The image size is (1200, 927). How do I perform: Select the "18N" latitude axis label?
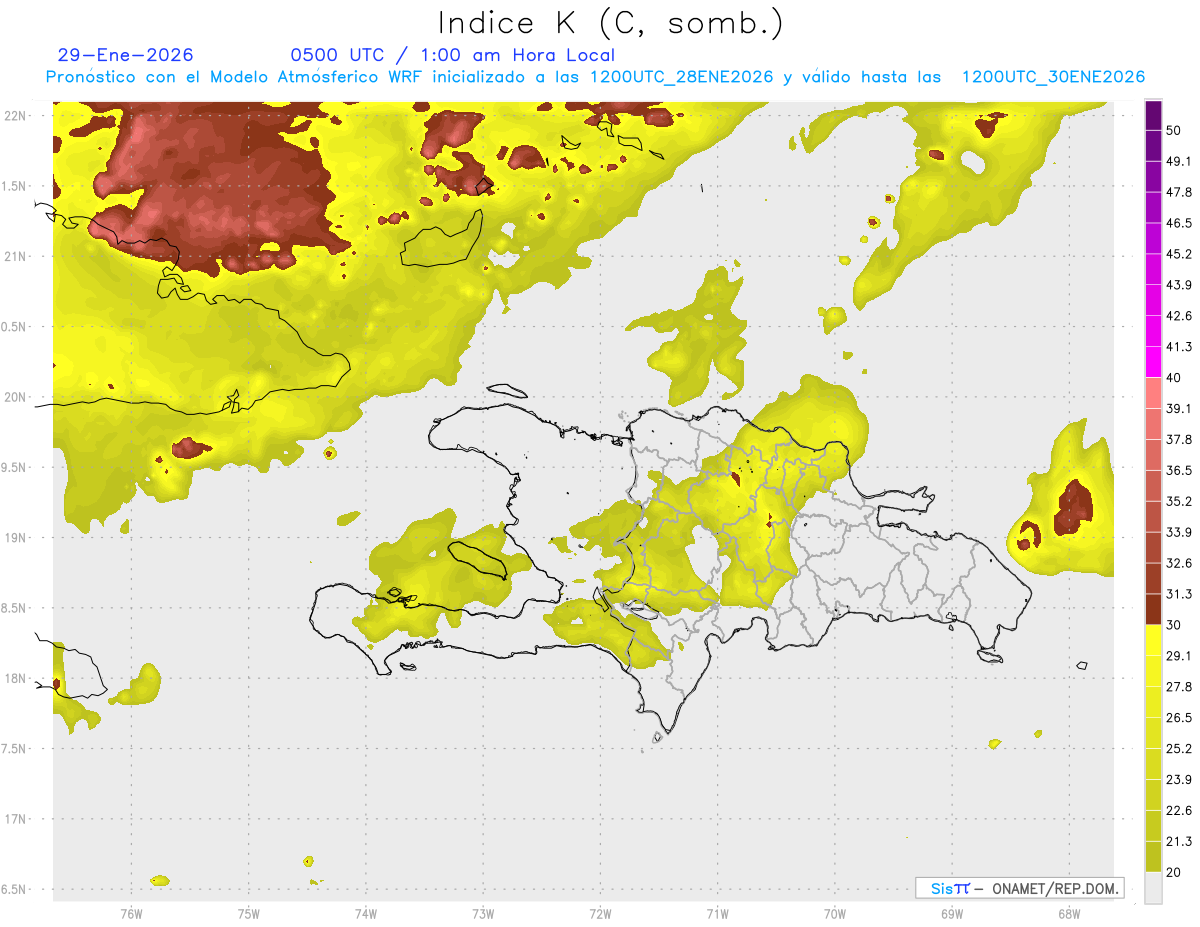coord(15,679)
